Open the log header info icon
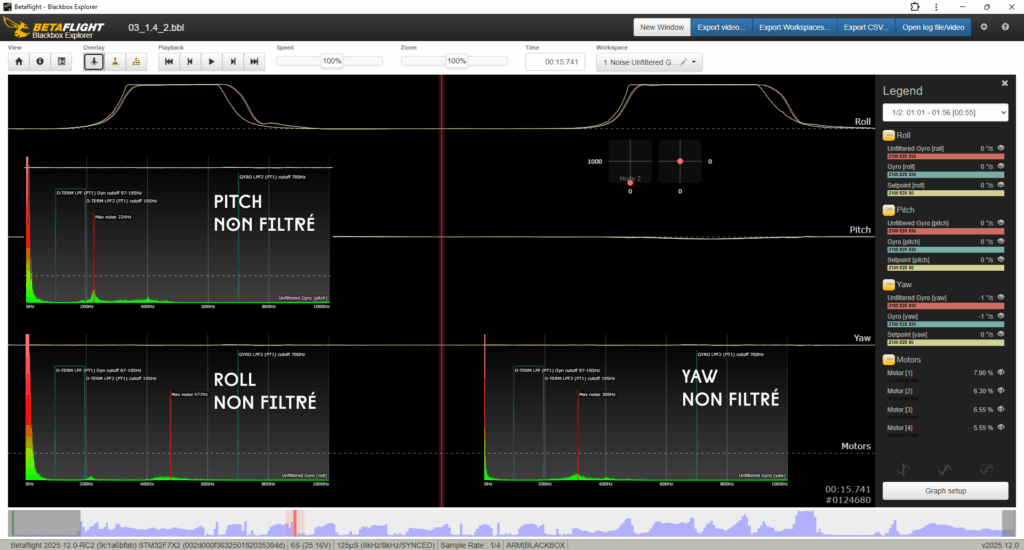 point(40,62)
